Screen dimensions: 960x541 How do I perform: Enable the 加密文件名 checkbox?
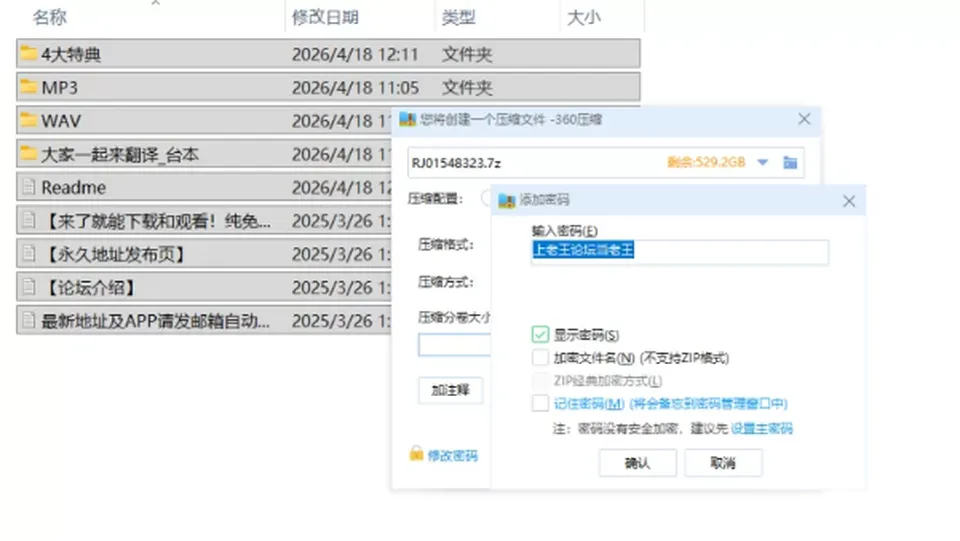(x=540, y=357)
